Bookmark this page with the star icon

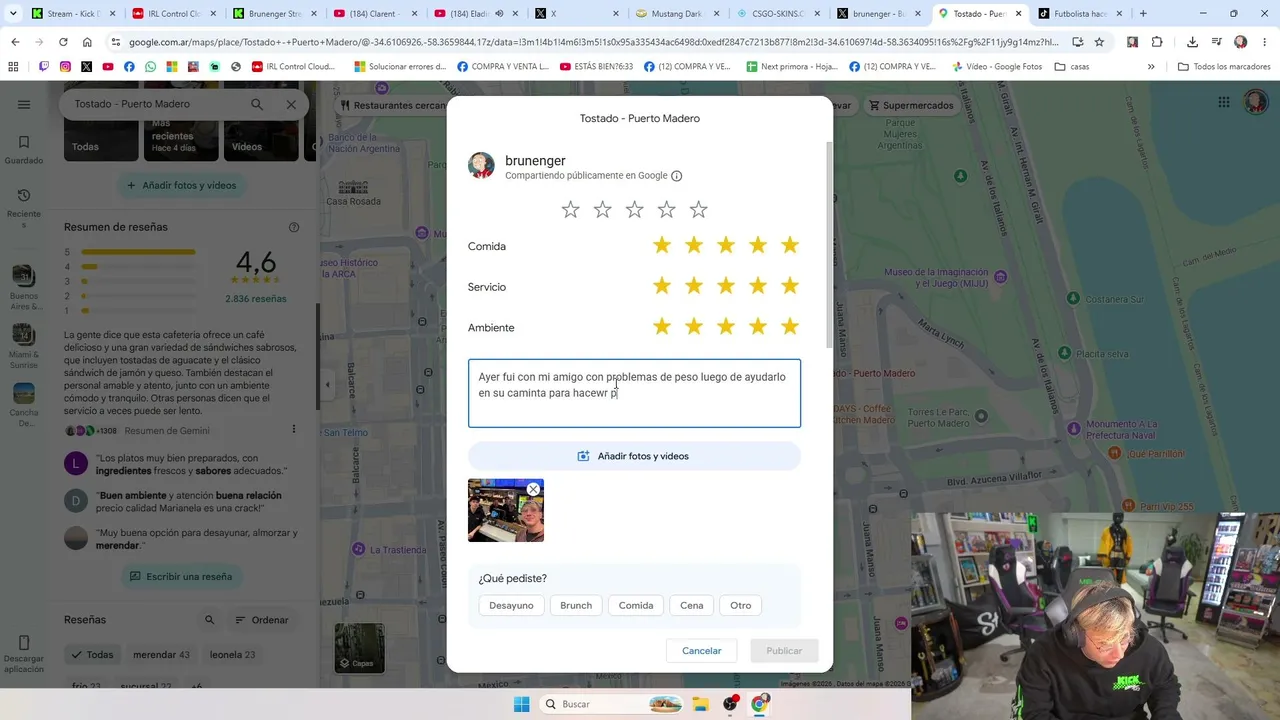coord(1099,42)
